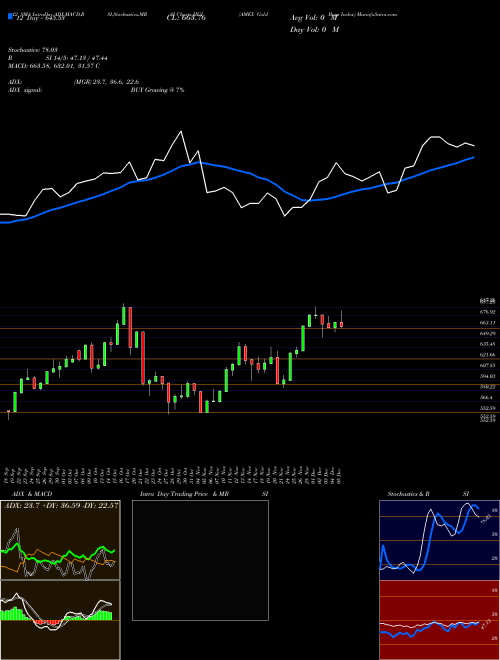
Task: Click the MACD values line
Action: tap(54, 66)
